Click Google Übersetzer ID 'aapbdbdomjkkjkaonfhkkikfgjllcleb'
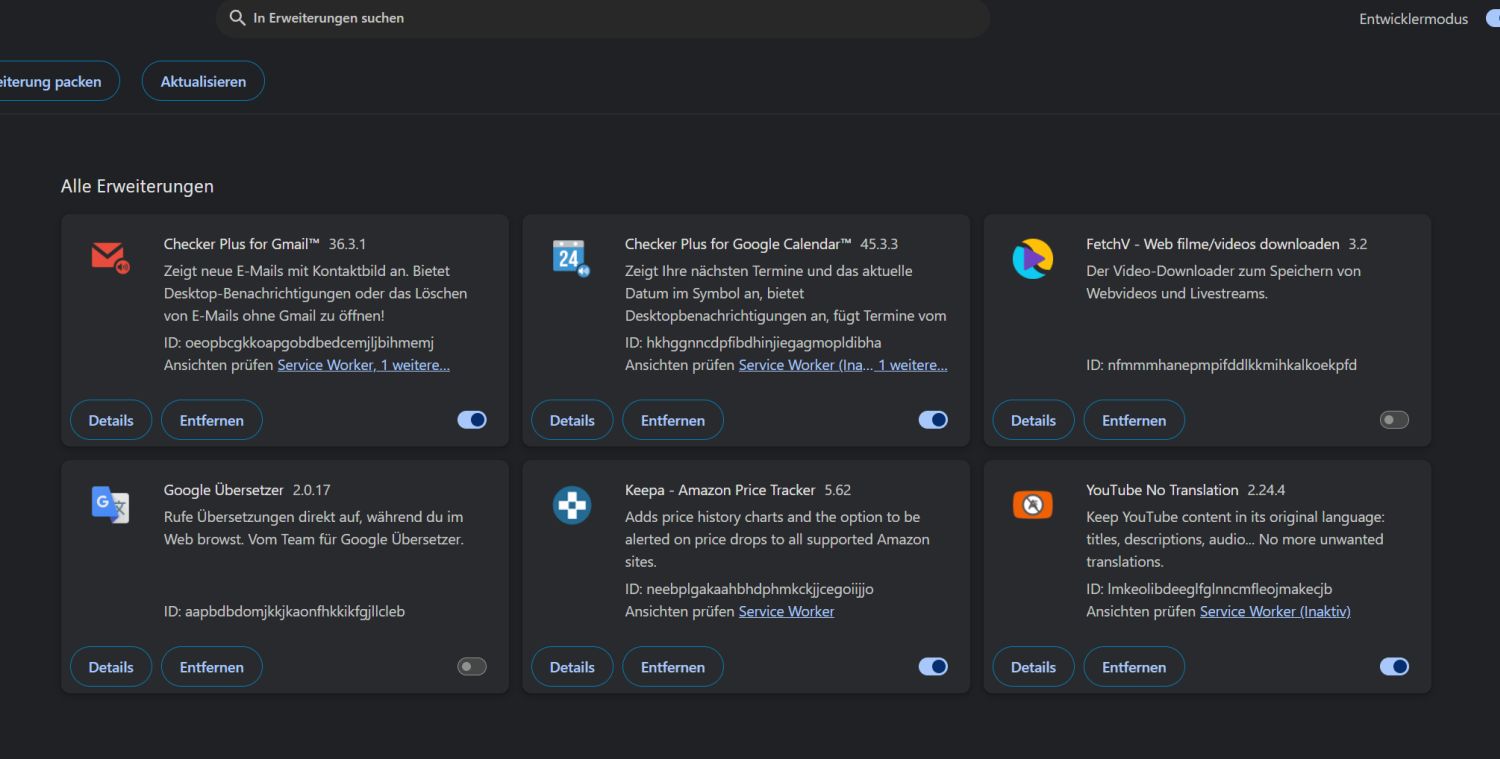Screen dimensions: 1500x759 295,611
